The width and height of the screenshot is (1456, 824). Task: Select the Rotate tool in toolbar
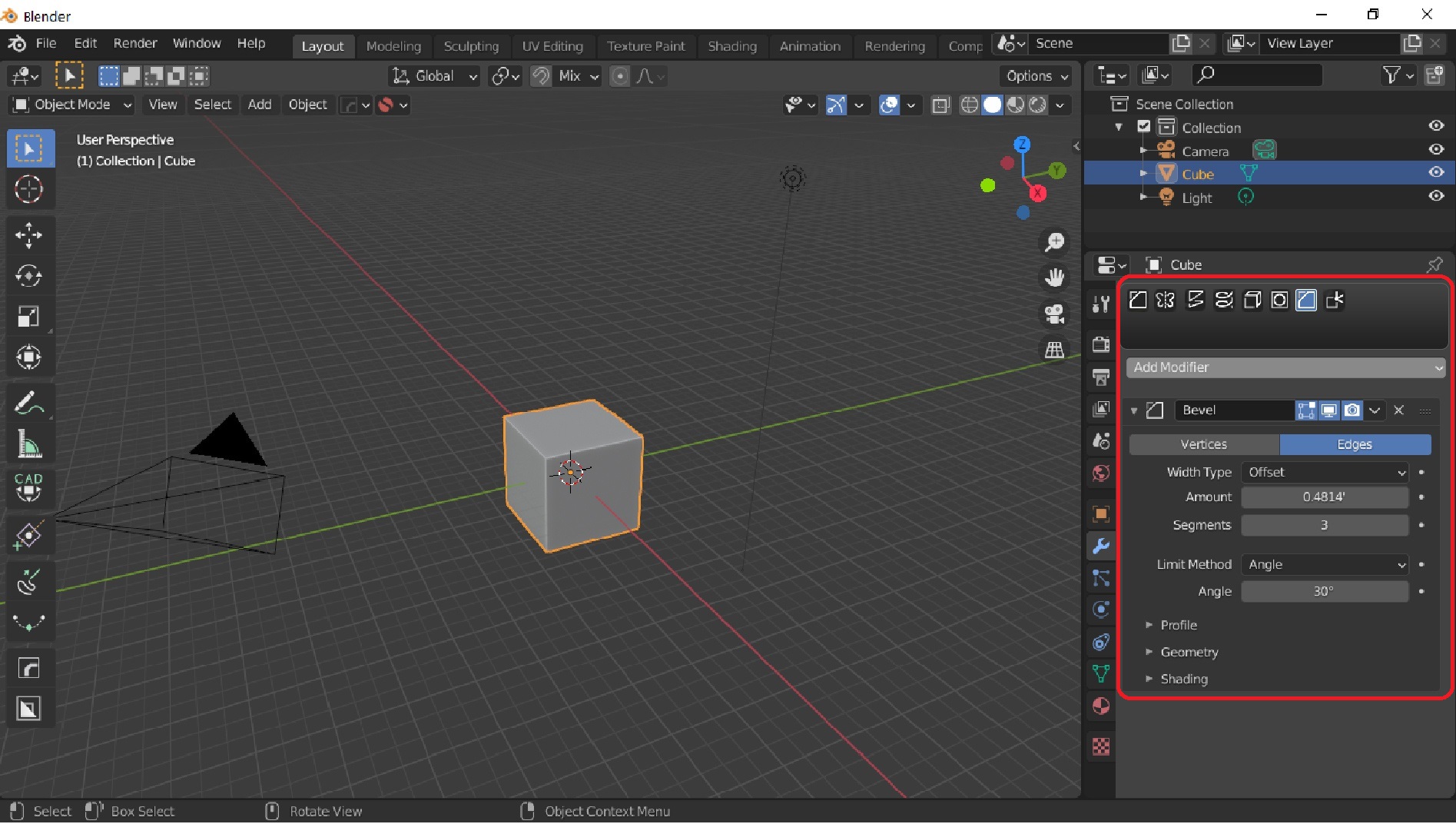tap(28, 276)
